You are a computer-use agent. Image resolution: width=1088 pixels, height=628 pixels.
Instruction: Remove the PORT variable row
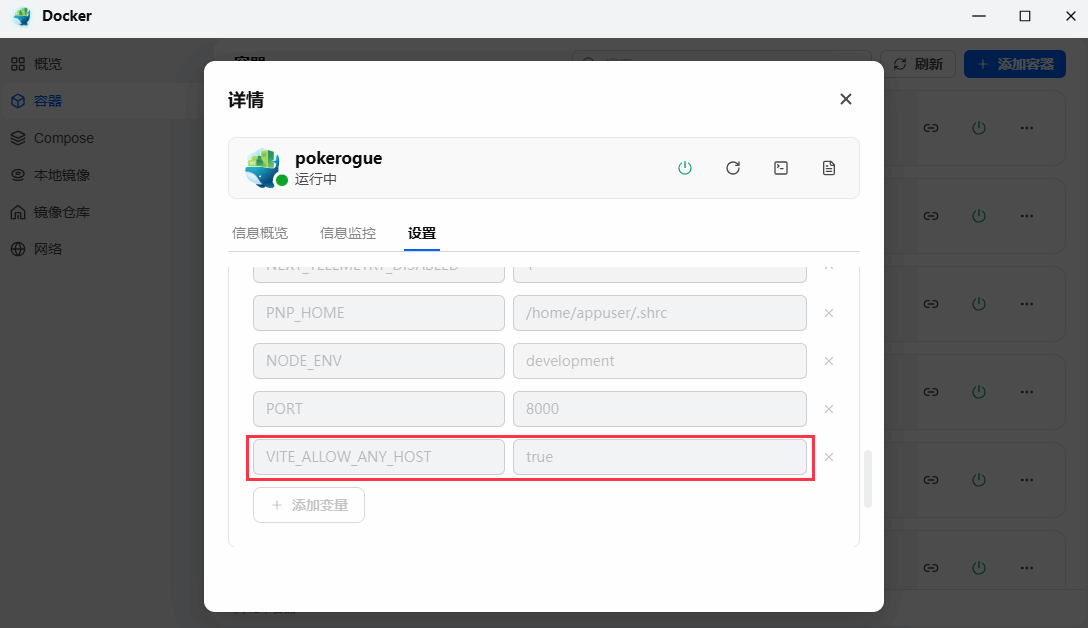pyautogui.click(x=828, y=409)
